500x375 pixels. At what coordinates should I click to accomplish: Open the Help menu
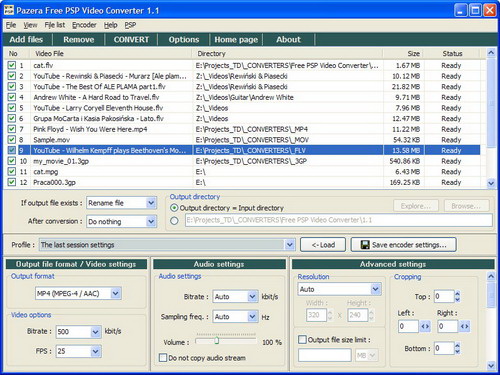(110, 25)
